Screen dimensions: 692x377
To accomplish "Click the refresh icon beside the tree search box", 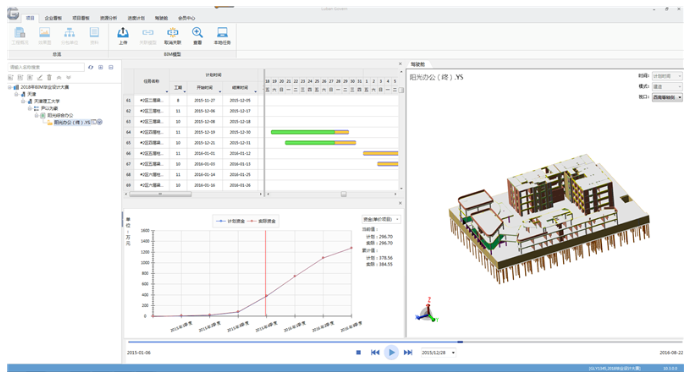I will [x=90, y=67].
